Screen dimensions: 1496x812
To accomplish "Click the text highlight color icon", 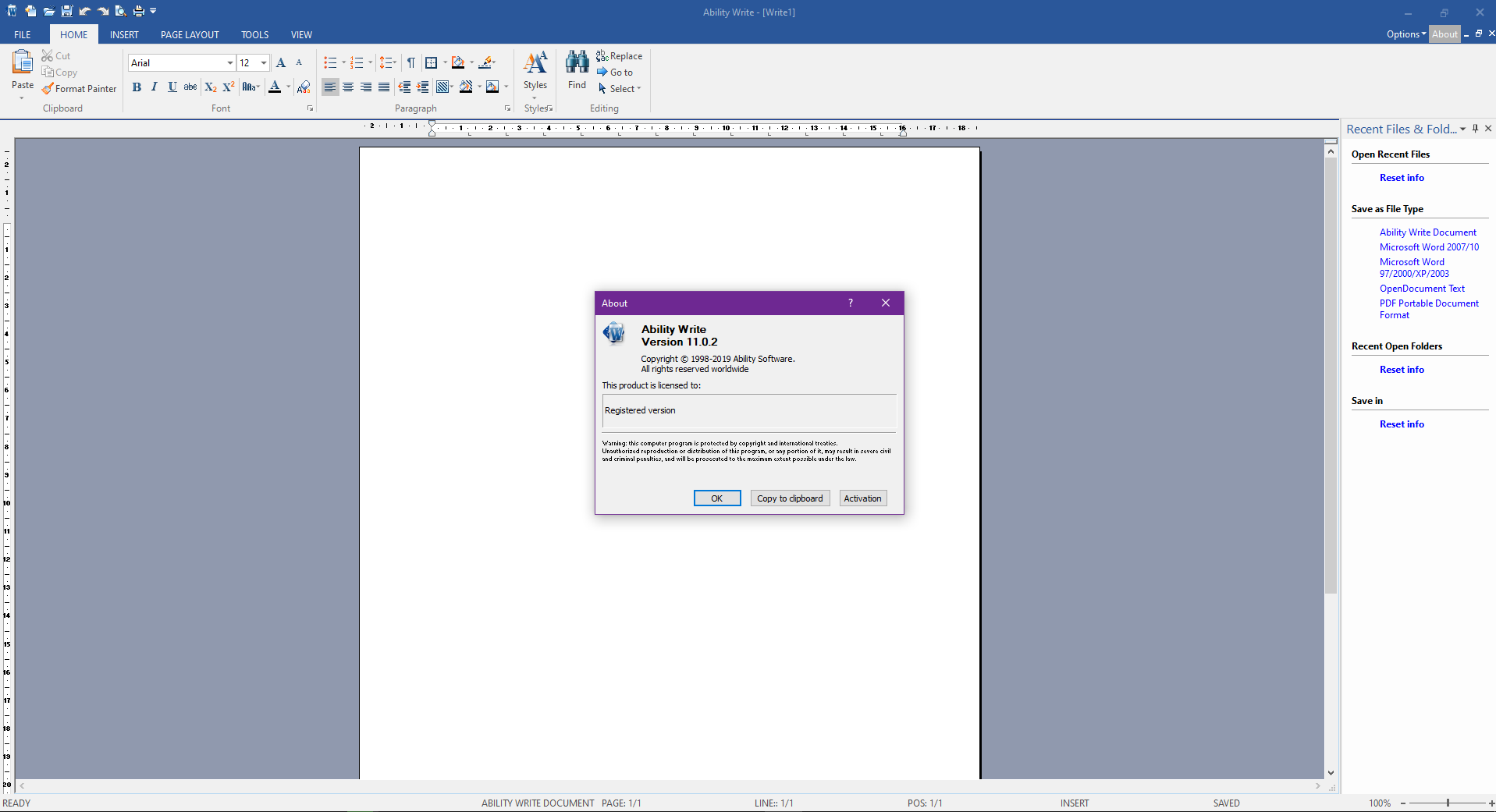I will tap(486, 62).
